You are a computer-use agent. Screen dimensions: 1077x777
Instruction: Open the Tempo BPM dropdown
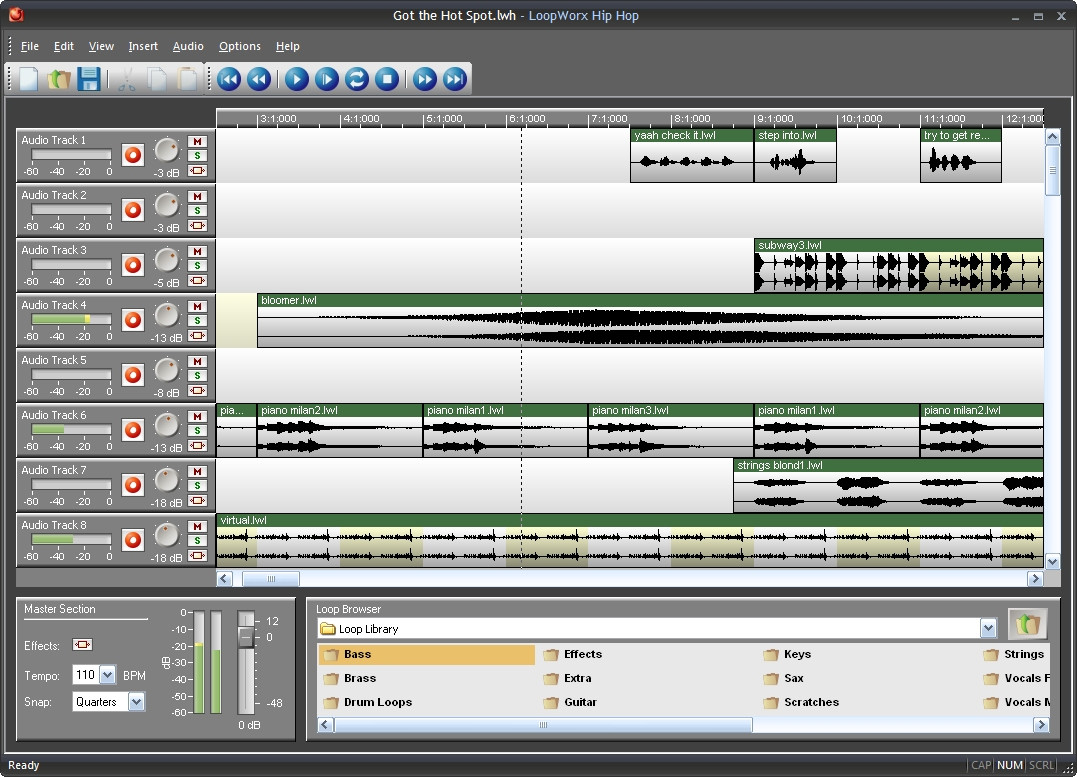106,675
